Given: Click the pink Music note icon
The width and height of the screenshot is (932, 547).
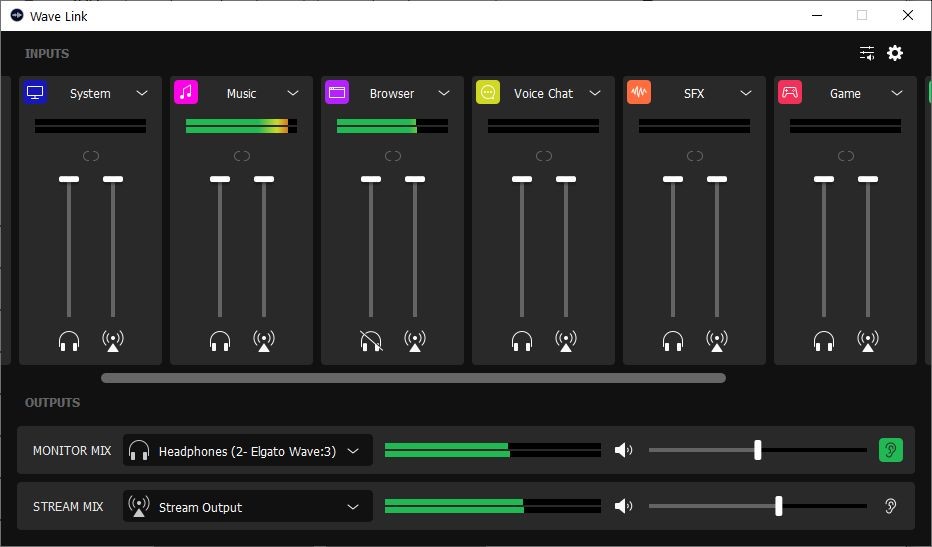Looking at the screenshot, I should [186, 93].
